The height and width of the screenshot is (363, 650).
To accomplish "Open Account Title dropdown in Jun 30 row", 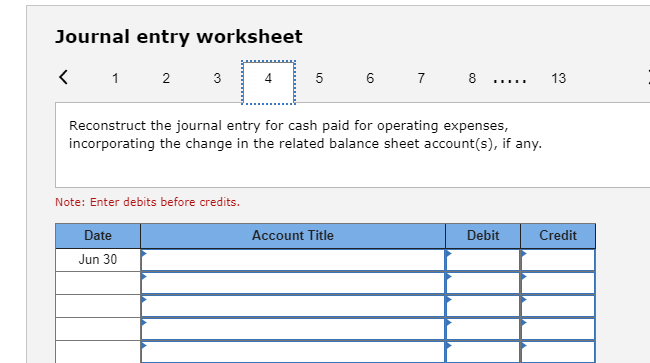I will click(x=293, y=260).
